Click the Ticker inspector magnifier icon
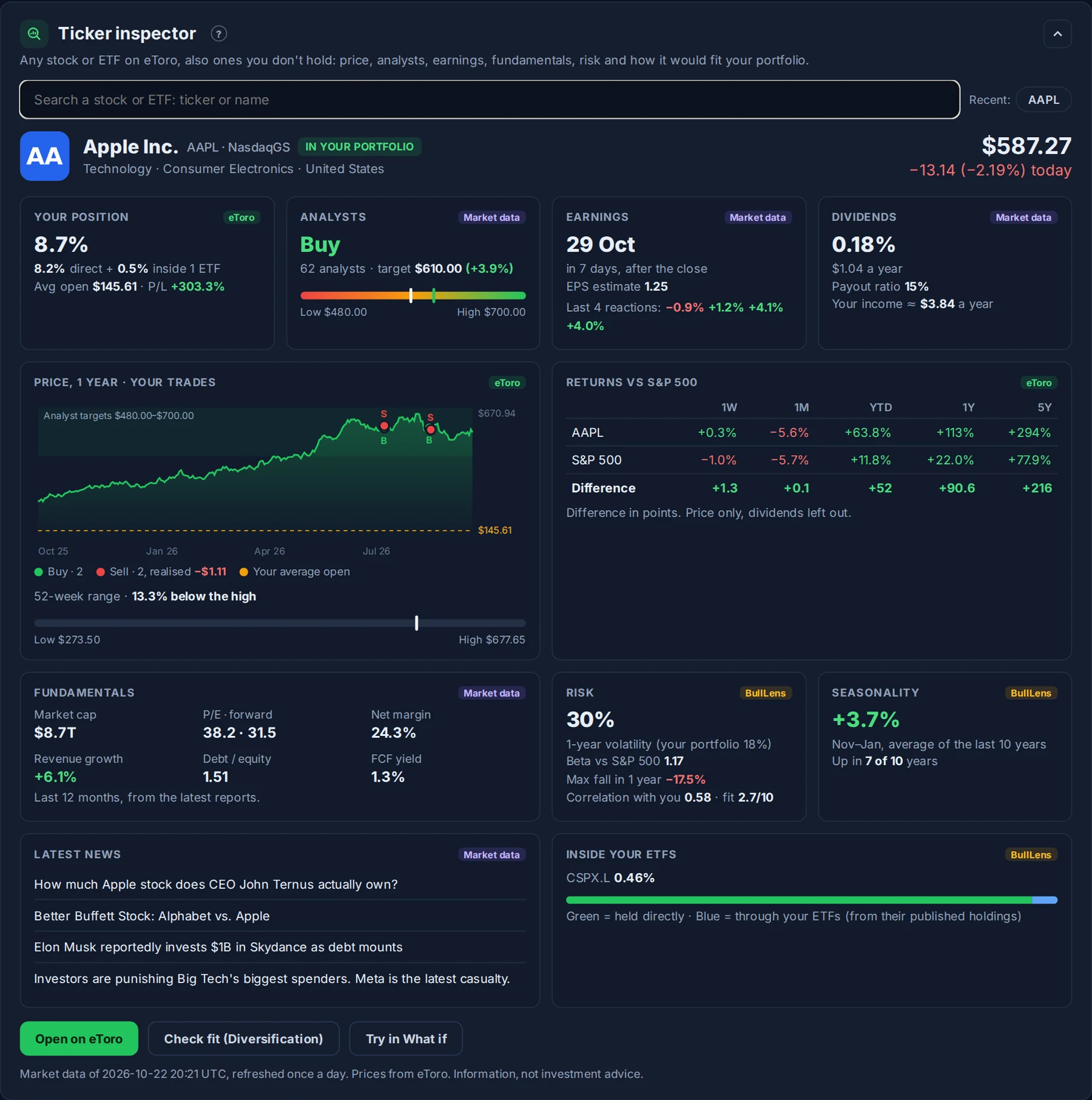Screen dimensions: 1092x1100 tap(34, 33)
